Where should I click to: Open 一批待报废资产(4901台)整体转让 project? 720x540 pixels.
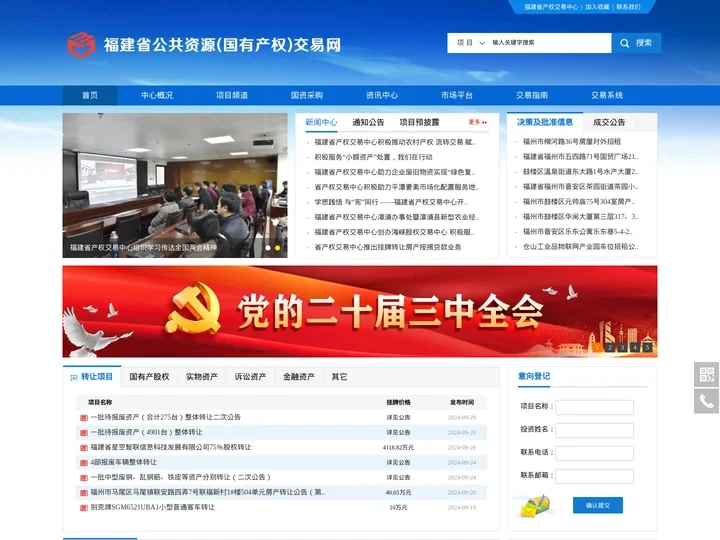point(146,432)
